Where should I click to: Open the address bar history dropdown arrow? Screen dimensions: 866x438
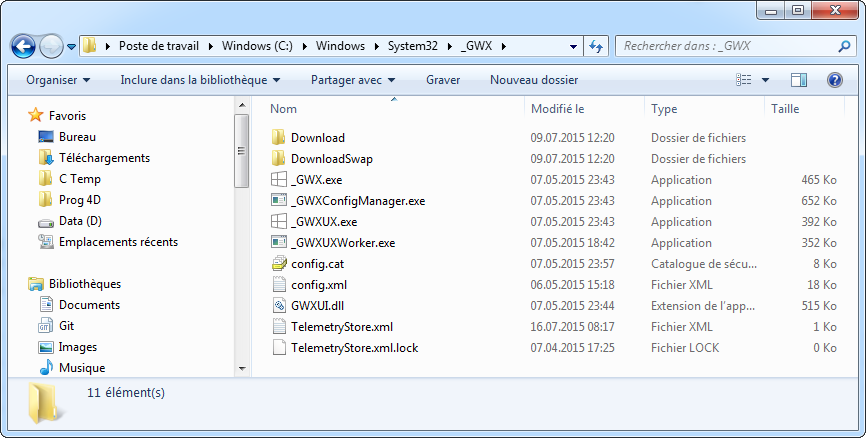[x=573, y=46]
